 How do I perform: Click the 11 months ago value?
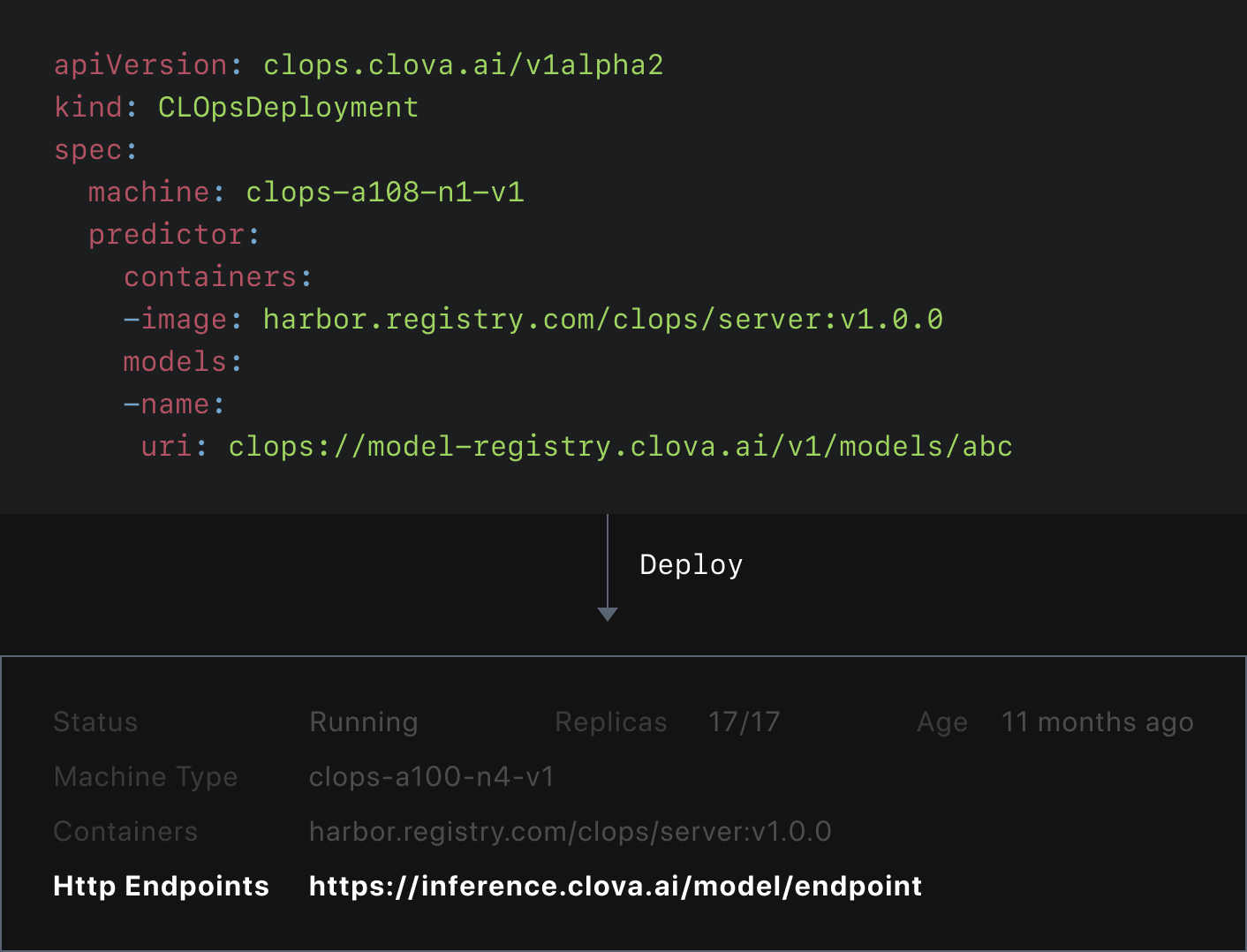pos(1098,722)
